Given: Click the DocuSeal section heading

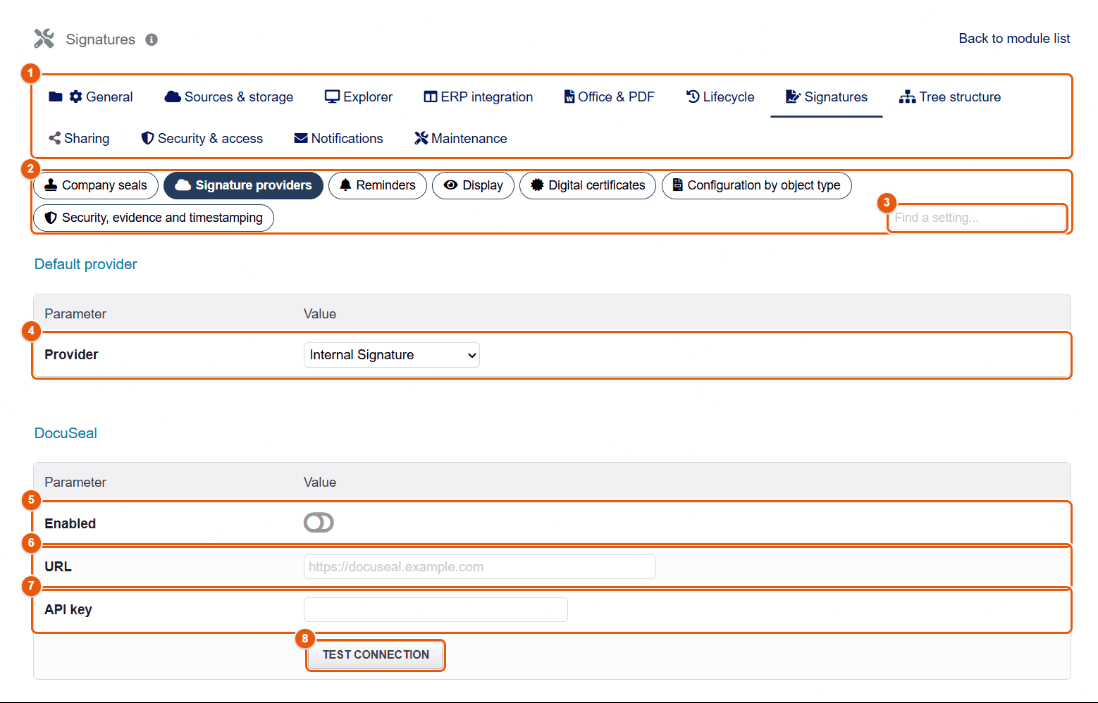Looking at the screenshot, I should pyautogui.click(x=66, y=433).
